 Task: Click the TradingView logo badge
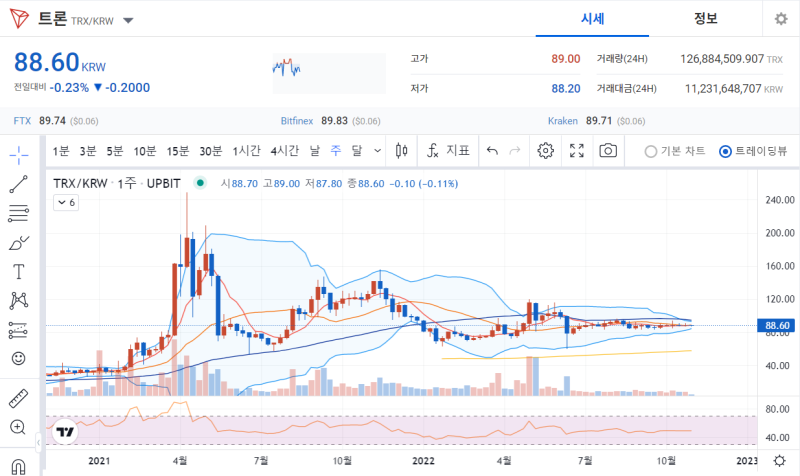point(65,432)
